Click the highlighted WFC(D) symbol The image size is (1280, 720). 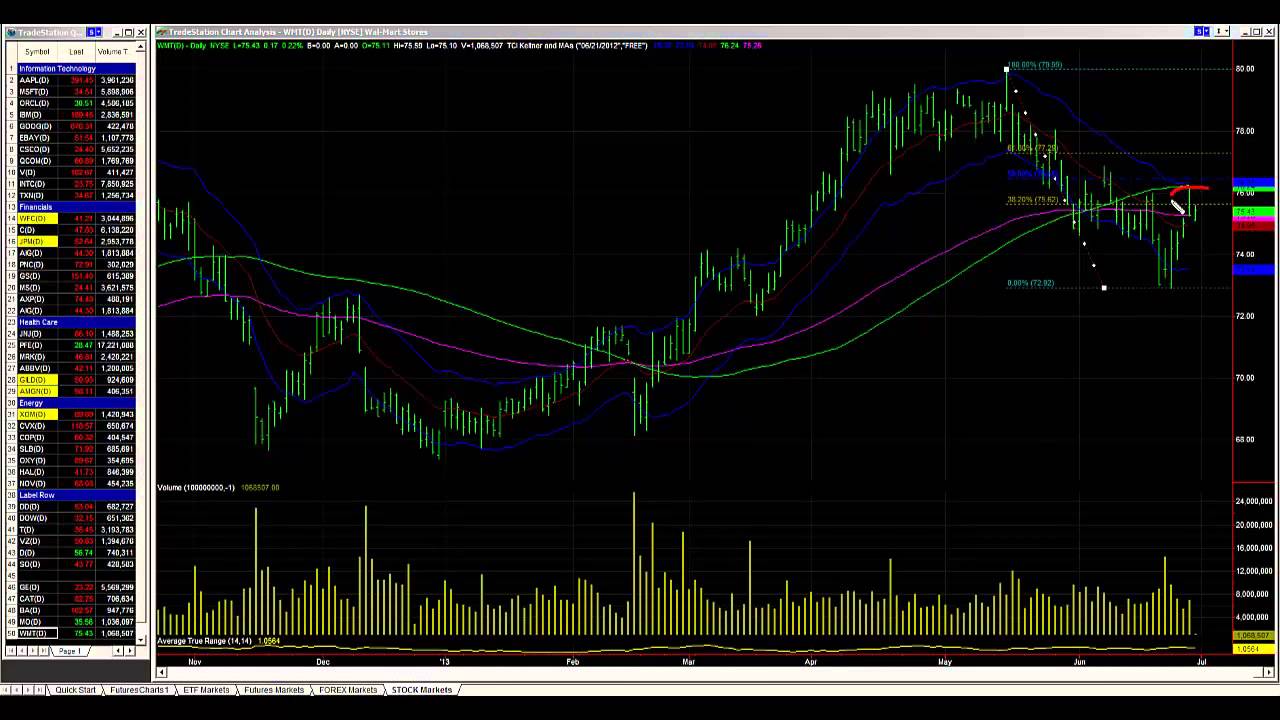pos(37,218)
